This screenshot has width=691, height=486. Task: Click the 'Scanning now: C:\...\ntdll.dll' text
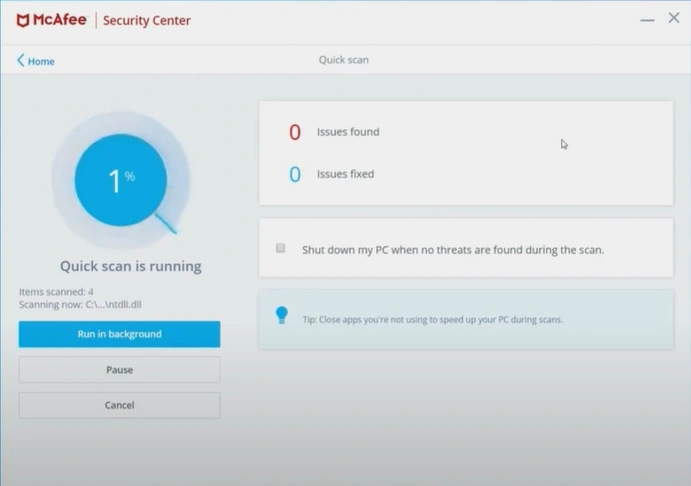click(x=80, y=304)
